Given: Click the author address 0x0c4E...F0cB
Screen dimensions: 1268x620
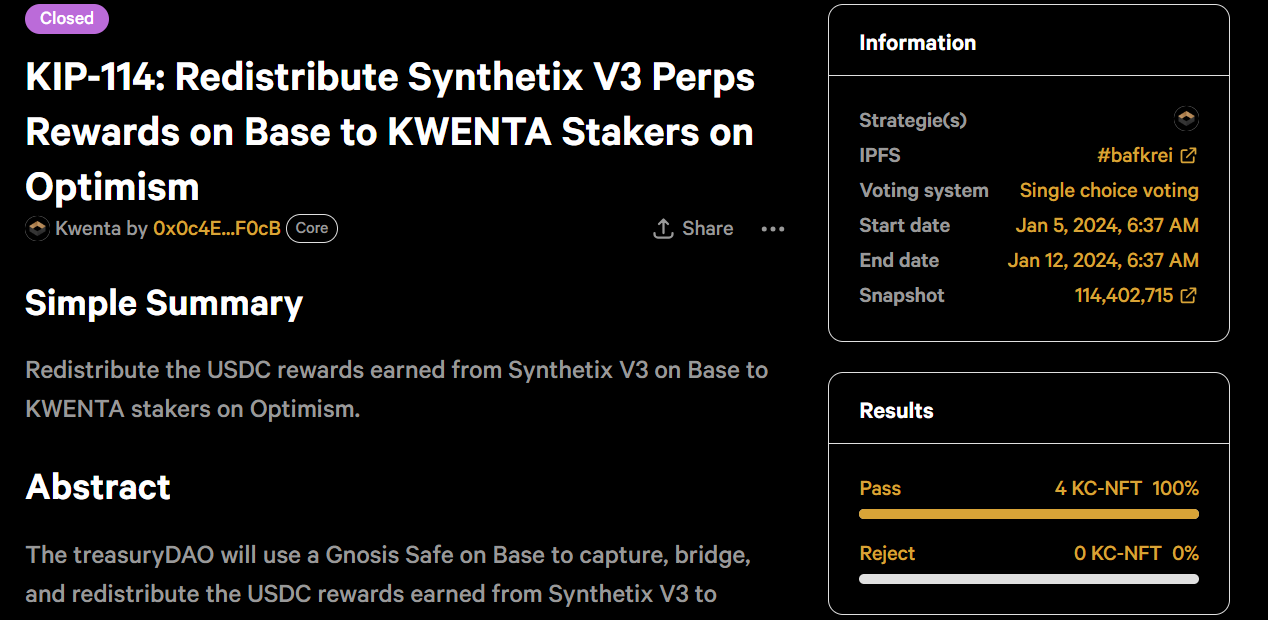Looking at the screenshot, I should 216,228.
